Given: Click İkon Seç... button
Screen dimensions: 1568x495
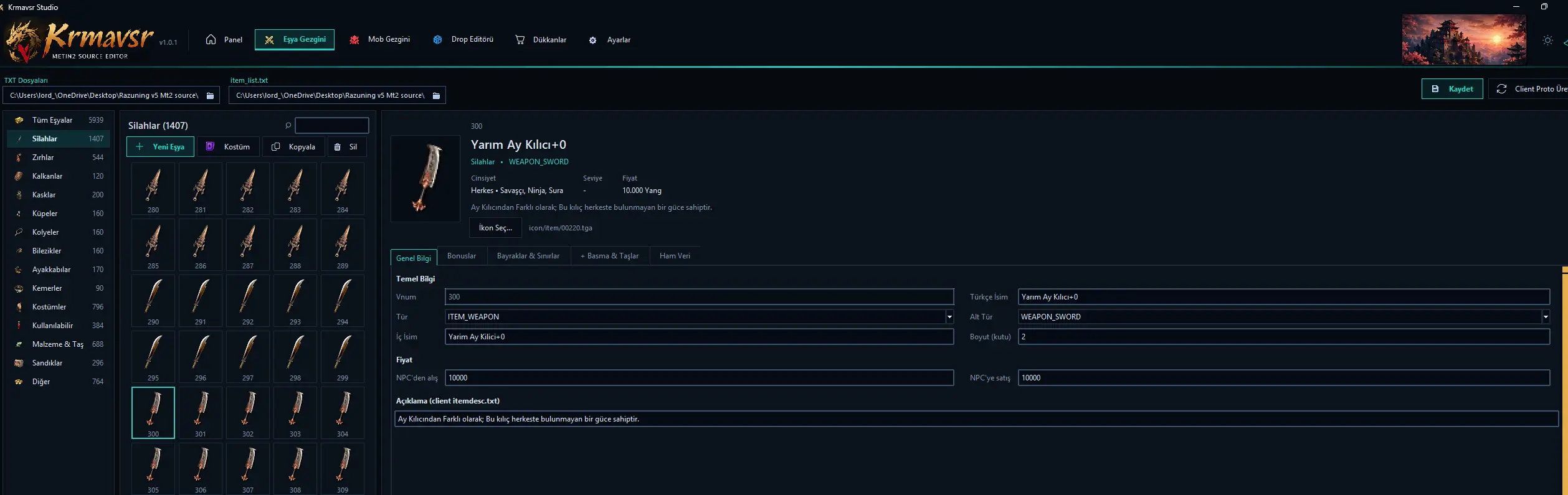Looking at the screenshot, I should click(x=495, y=228).
